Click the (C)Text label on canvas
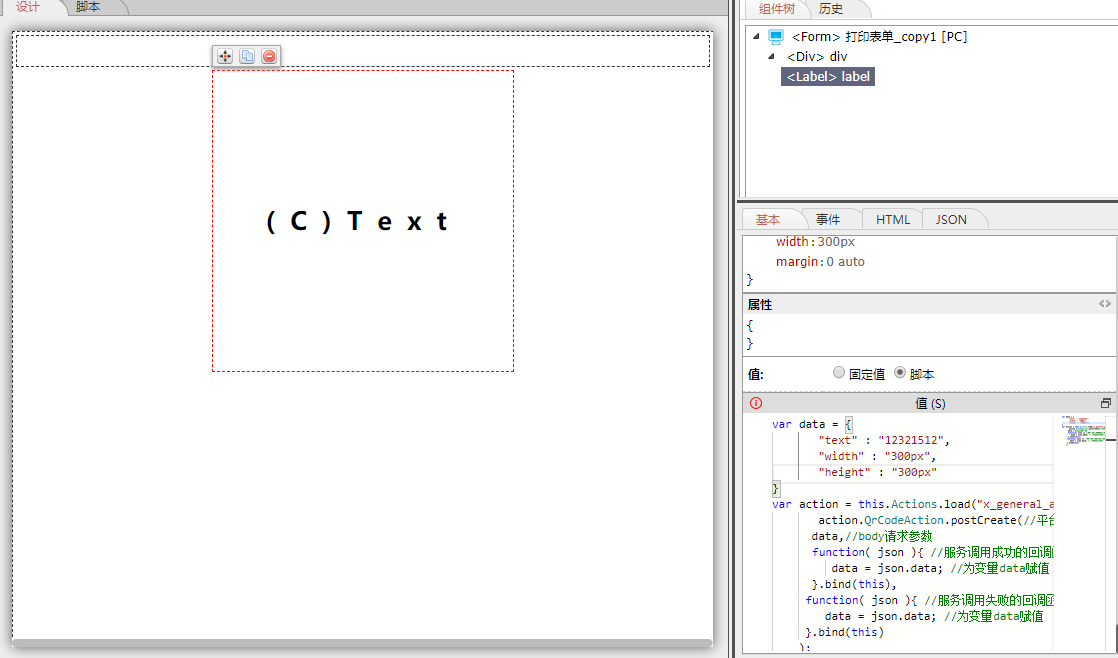The height and width of the screenshot is (658, 1118). tap(357, 222)
